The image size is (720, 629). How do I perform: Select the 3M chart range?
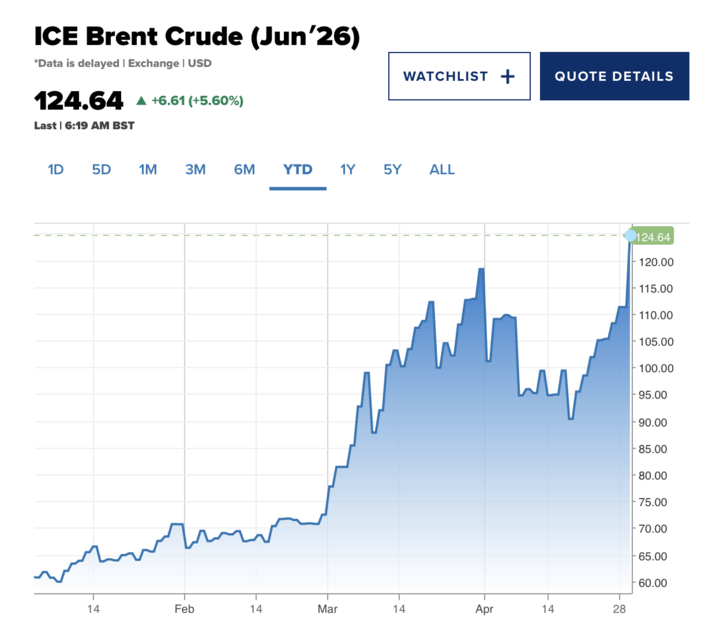[195, 169]
